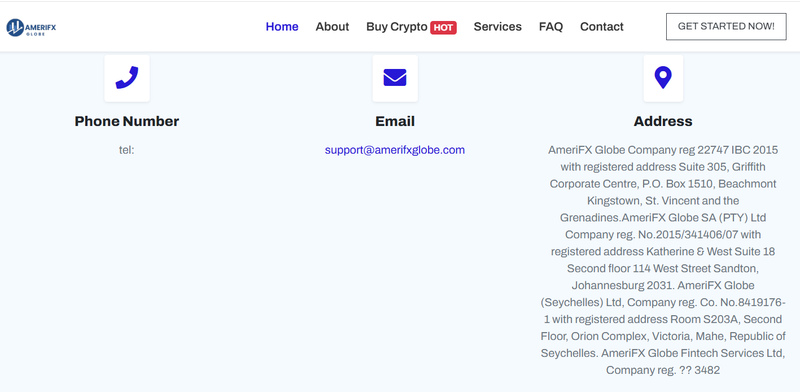Click the line Company reg. No.2015/341406/07 with
The height and width of the screenshot is (392, 800).
tap(663, 235)
